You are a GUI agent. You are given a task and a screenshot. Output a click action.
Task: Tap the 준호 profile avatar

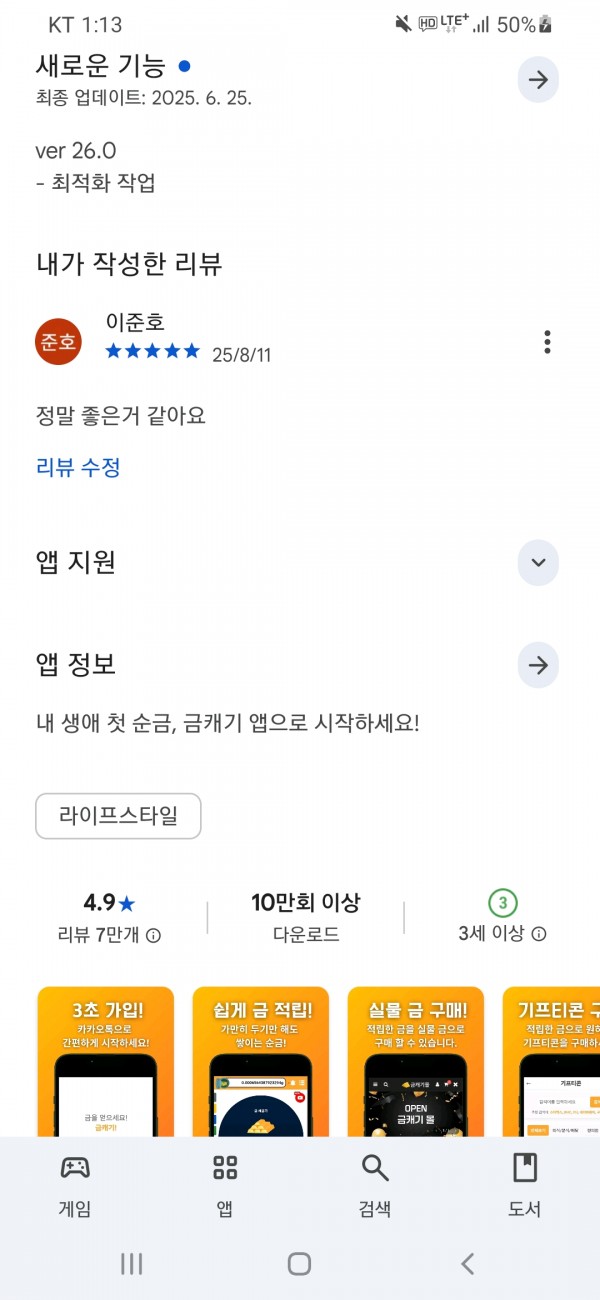click(58, 341)
